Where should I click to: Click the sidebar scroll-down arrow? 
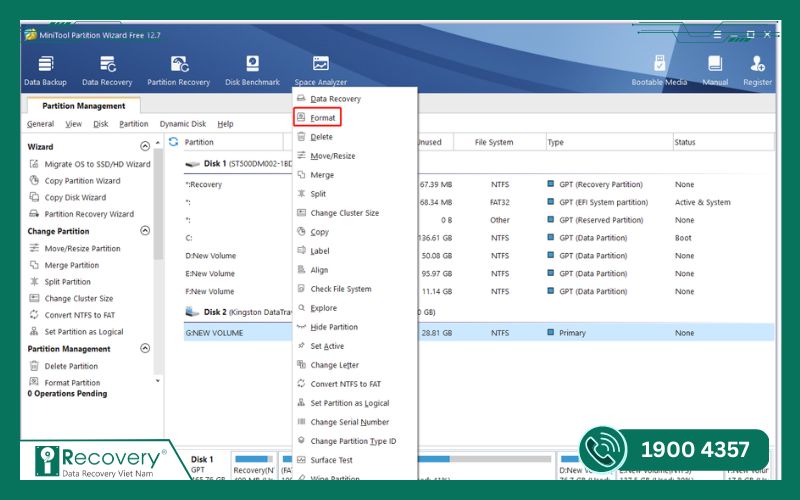coord(158,381)
